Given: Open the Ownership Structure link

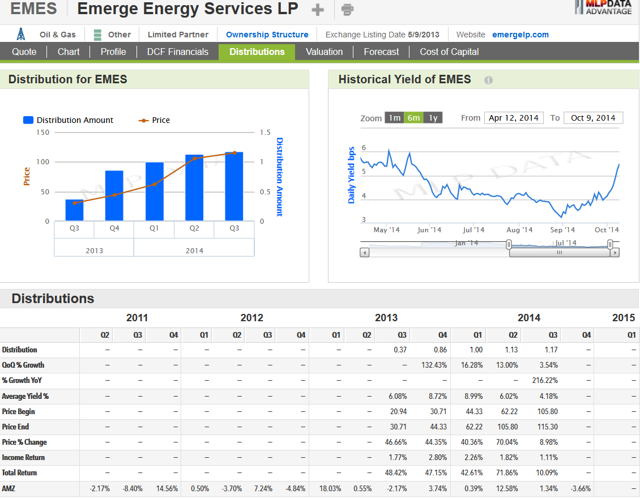Looking at the screenshot, I should click(x=267, y=35).
